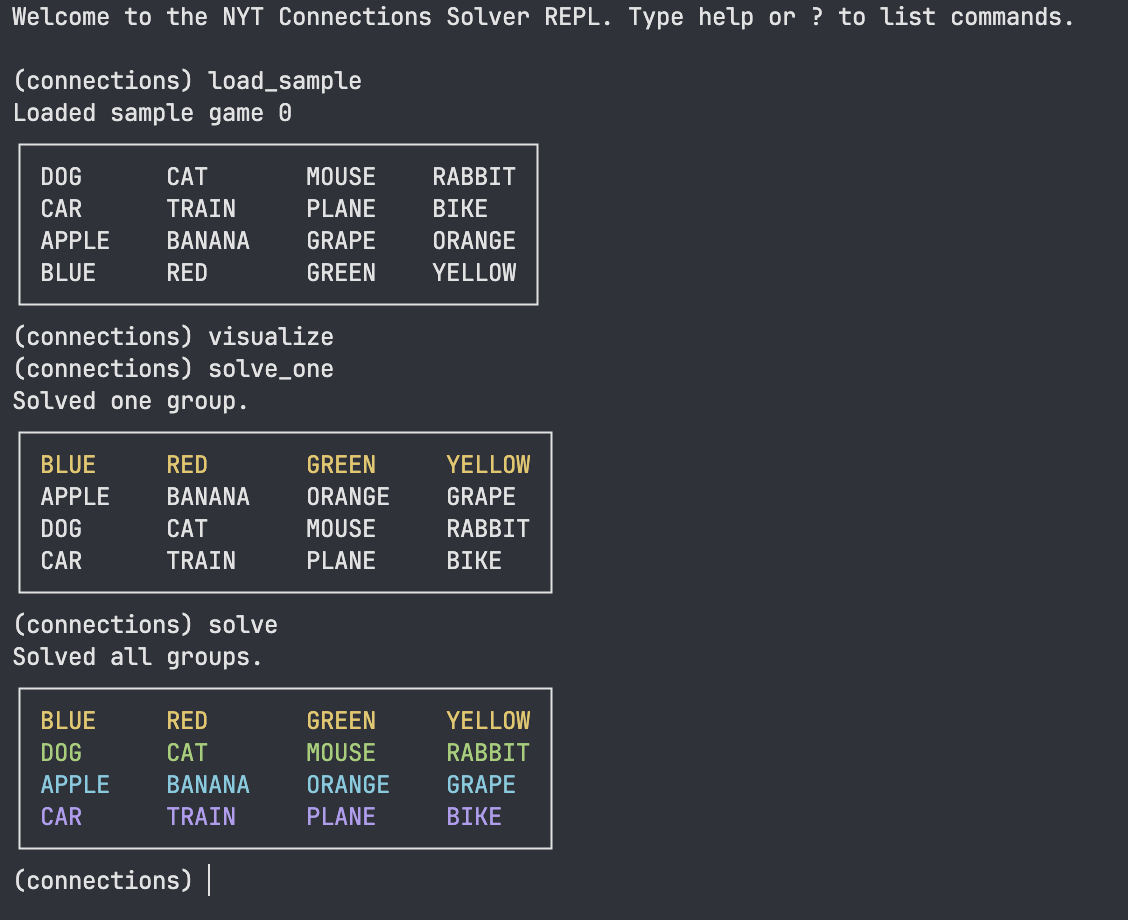Click the green DOG word

[x=61, y=752]
